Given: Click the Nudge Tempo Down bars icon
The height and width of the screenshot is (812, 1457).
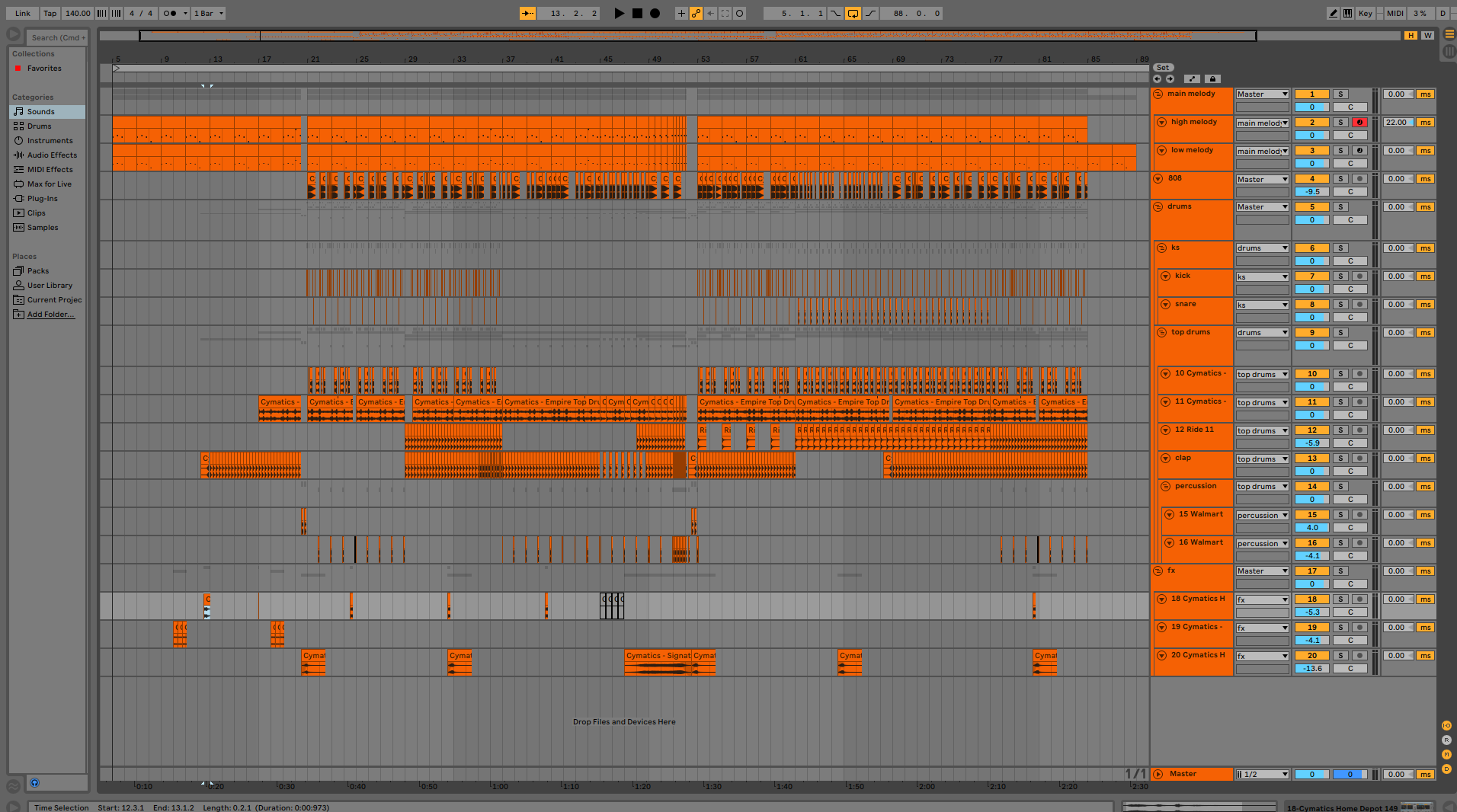Looking at the screenshot, I should 101,13.
